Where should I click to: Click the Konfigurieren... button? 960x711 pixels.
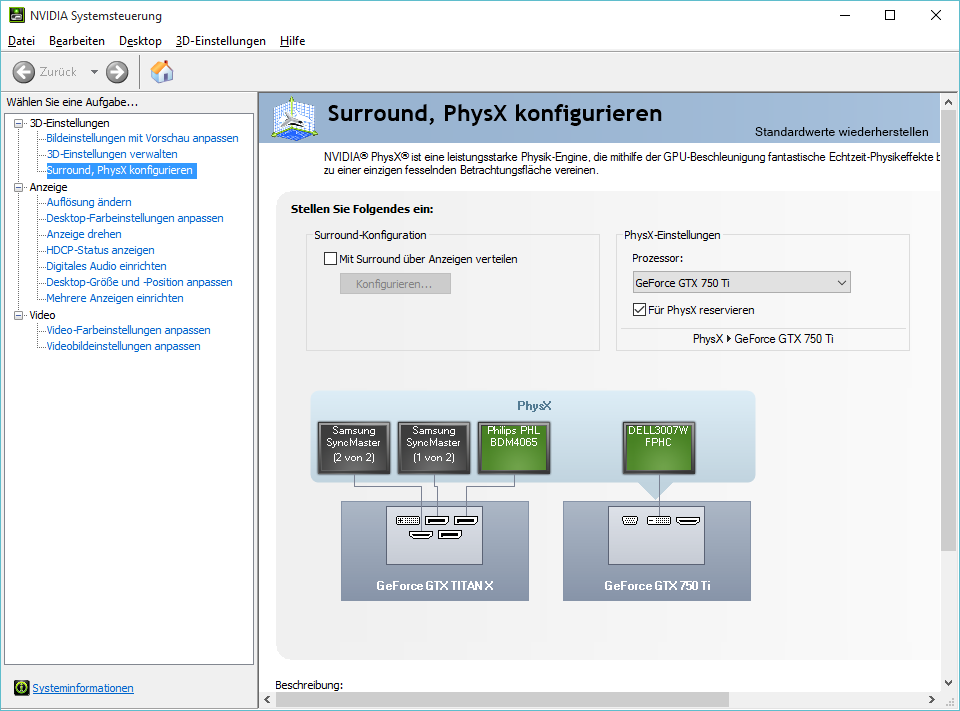click(395, 284)
